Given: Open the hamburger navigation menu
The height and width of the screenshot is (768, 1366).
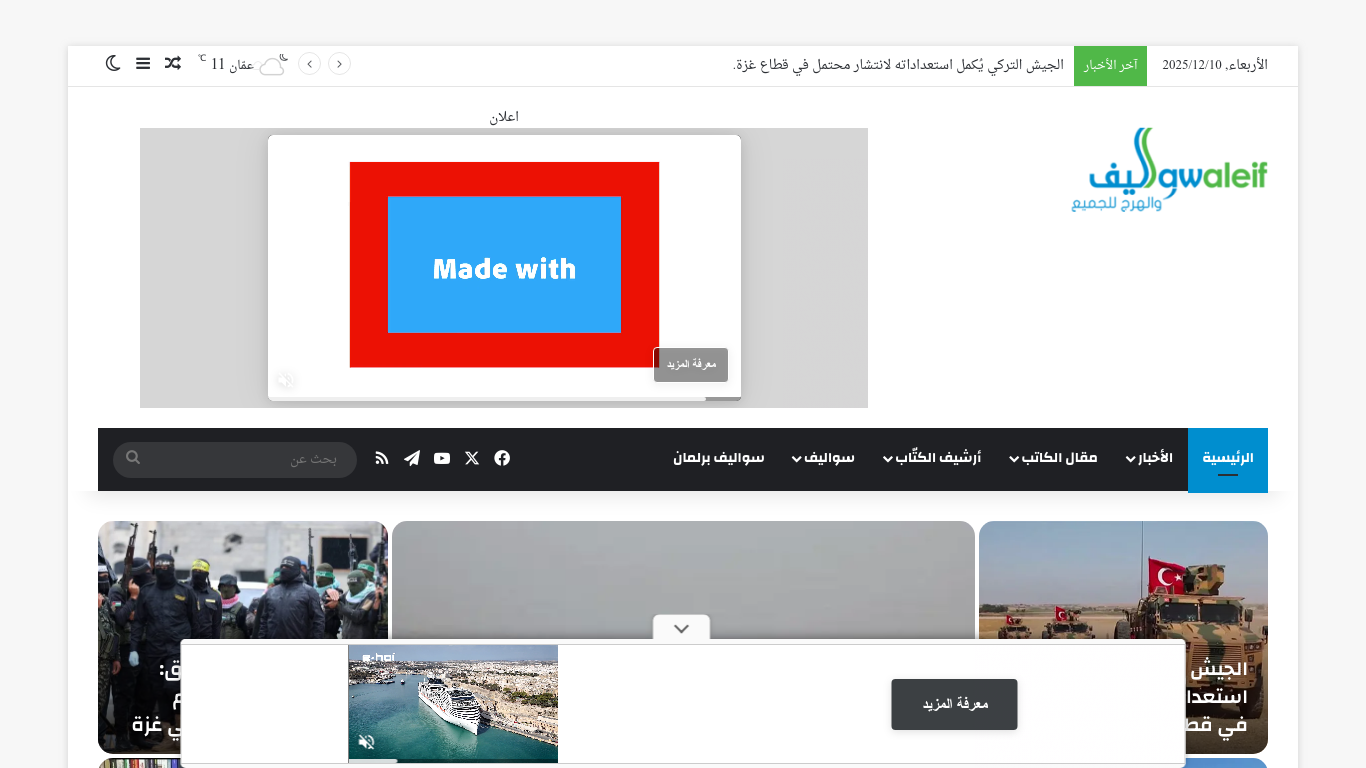Looking at the screenshot, I should click(143, 63).
